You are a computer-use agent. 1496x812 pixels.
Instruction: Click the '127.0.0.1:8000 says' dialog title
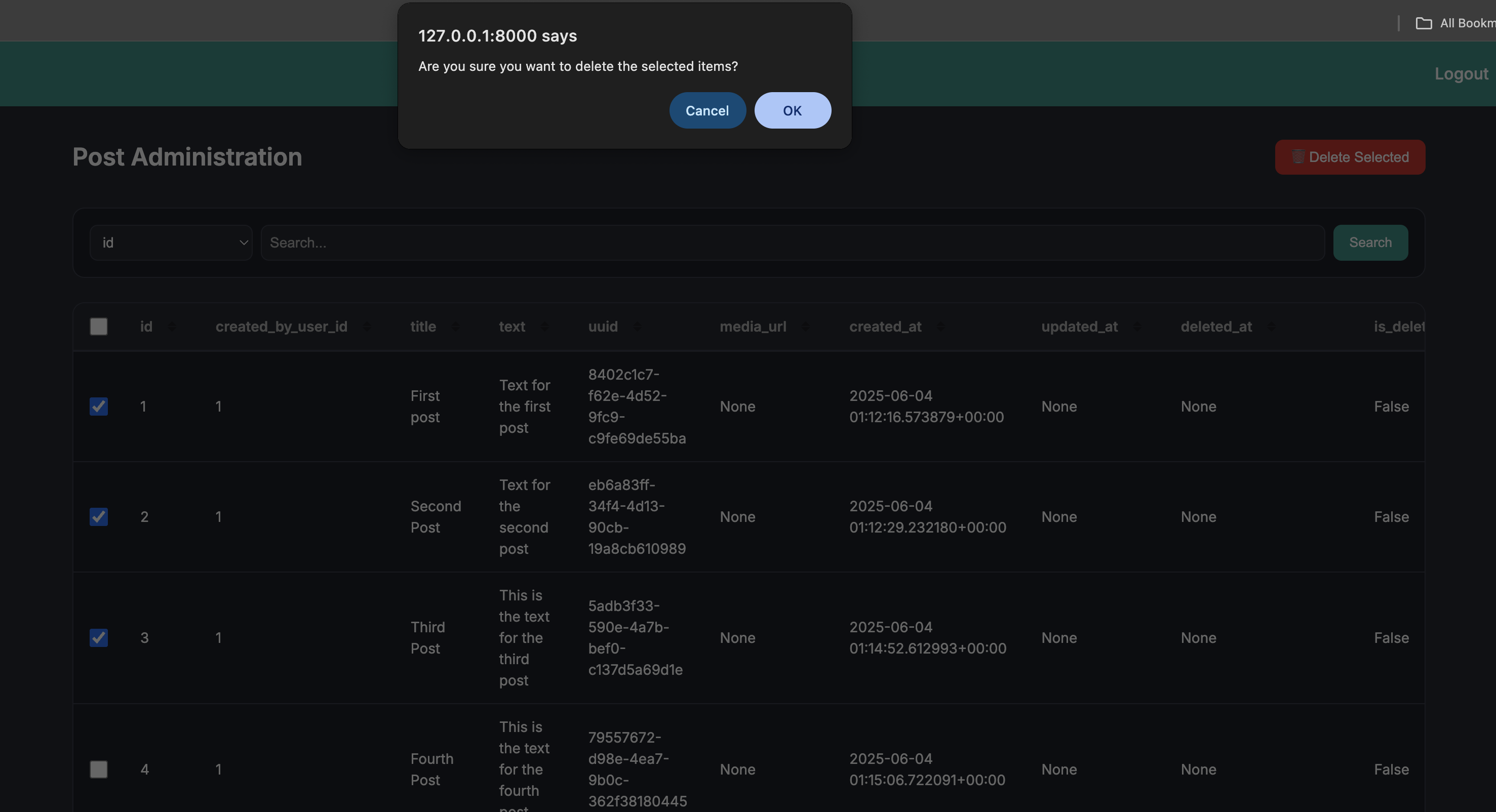coord(498,36)
